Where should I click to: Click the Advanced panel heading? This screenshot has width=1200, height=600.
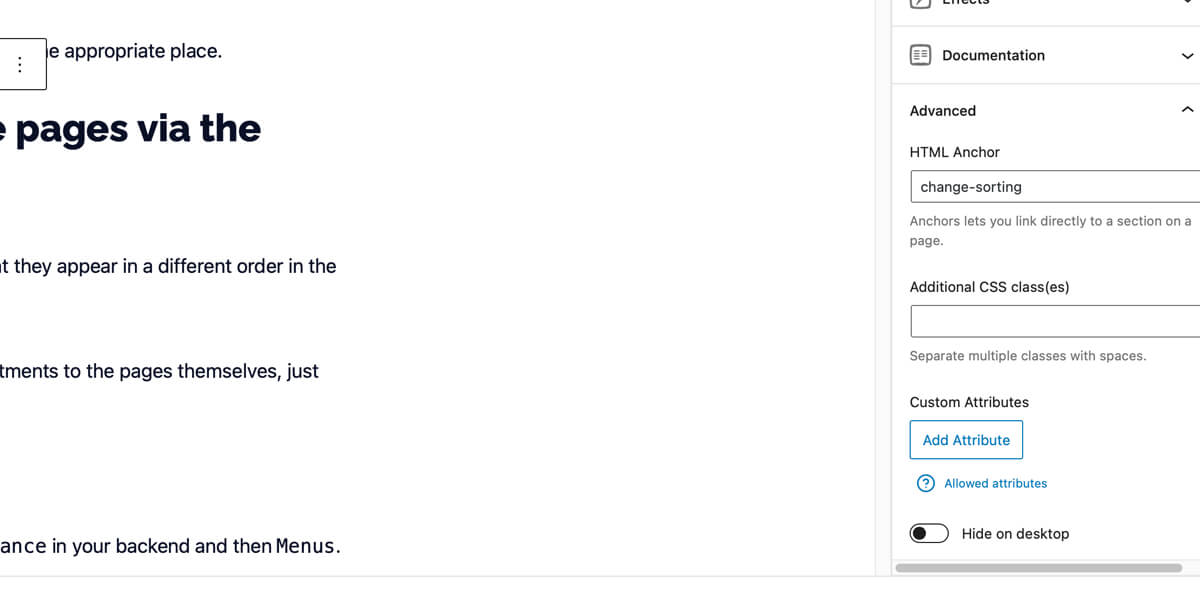coord(942,111)
